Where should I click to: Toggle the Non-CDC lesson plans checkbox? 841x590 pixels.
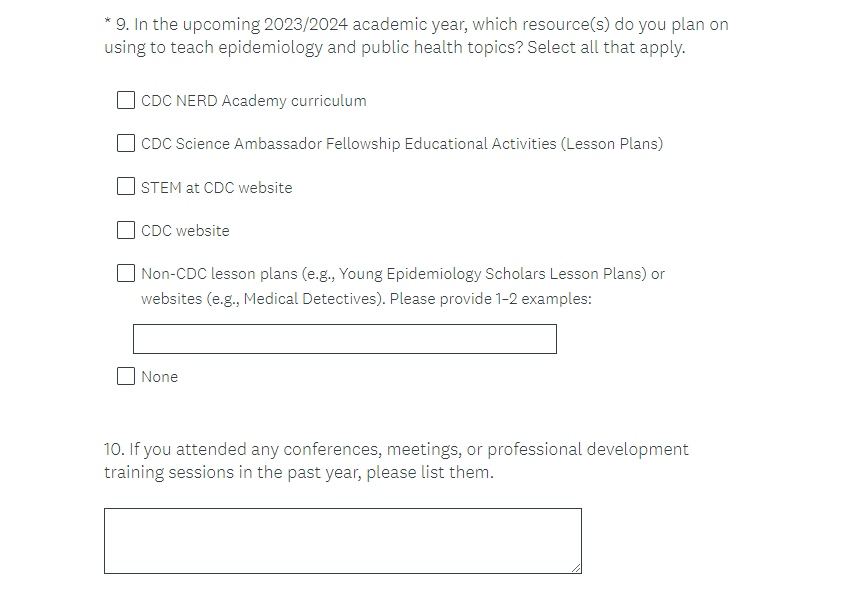tap(126, 273)
